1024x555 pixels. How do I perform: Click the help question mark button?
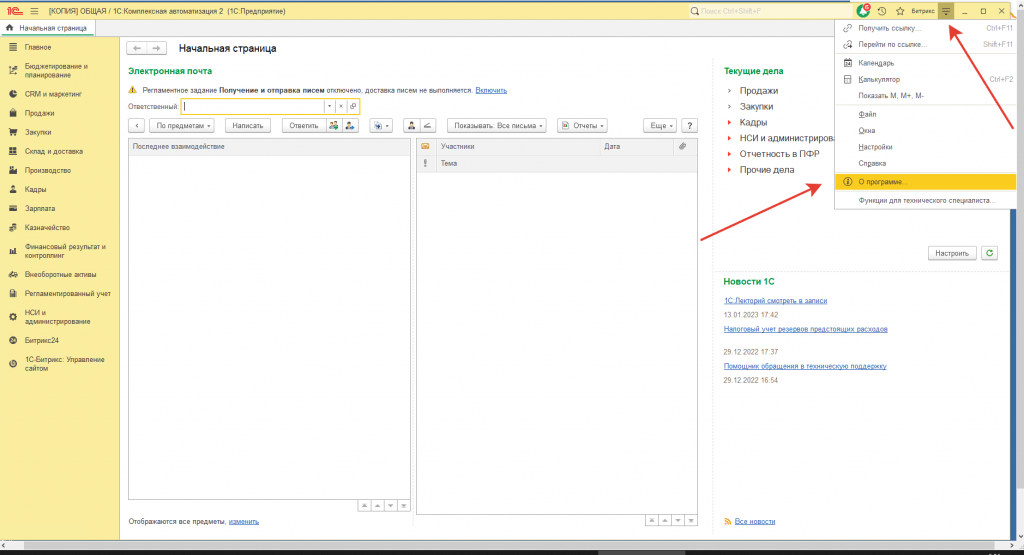(x=689, y=126)
